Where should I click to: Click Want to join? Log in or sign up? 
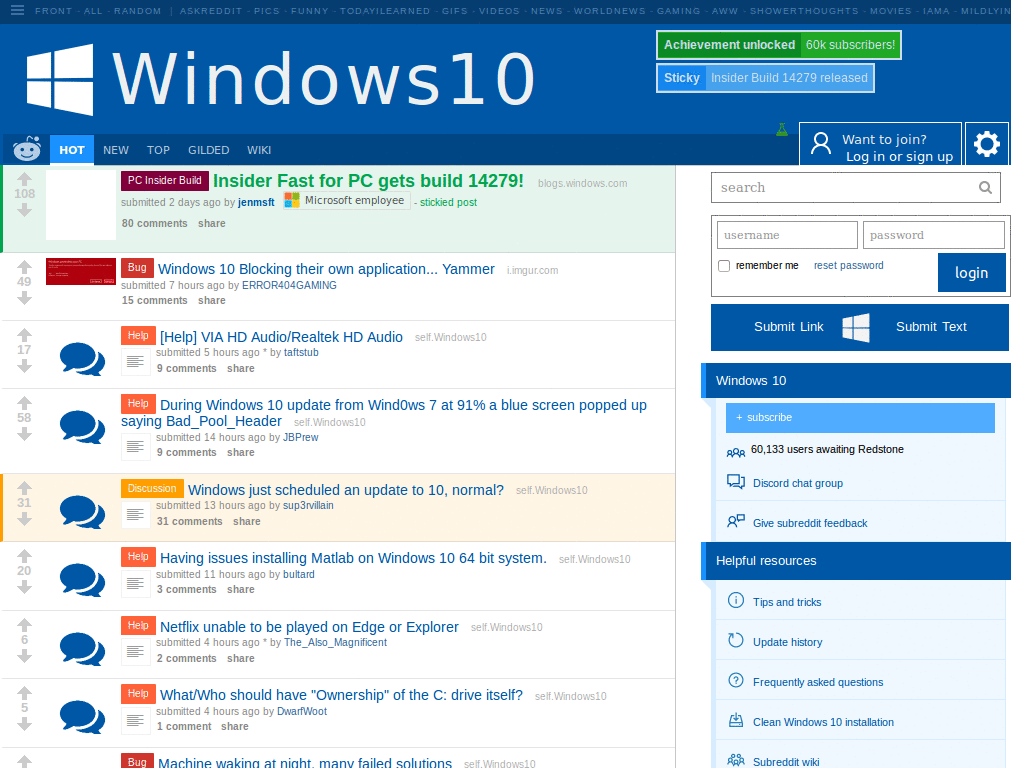pyautogui.click(x=880, y=144)
